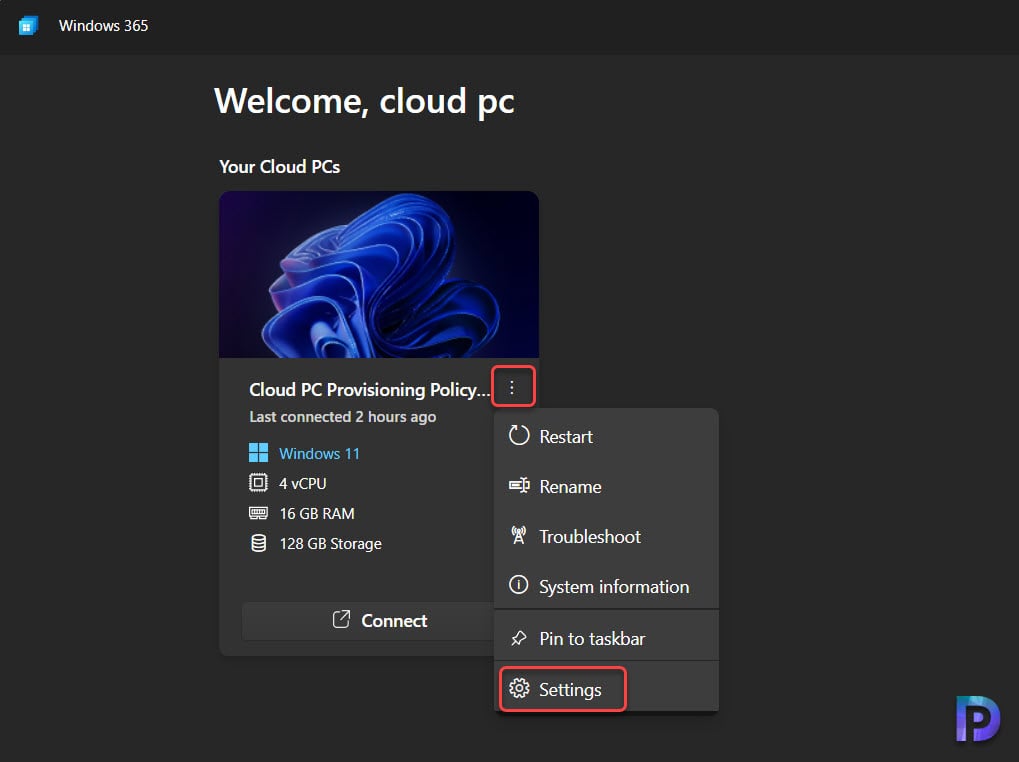This screenshot has width=1019, height=762.
Task: Click the Windows 11 link
Action: [319, 453]
